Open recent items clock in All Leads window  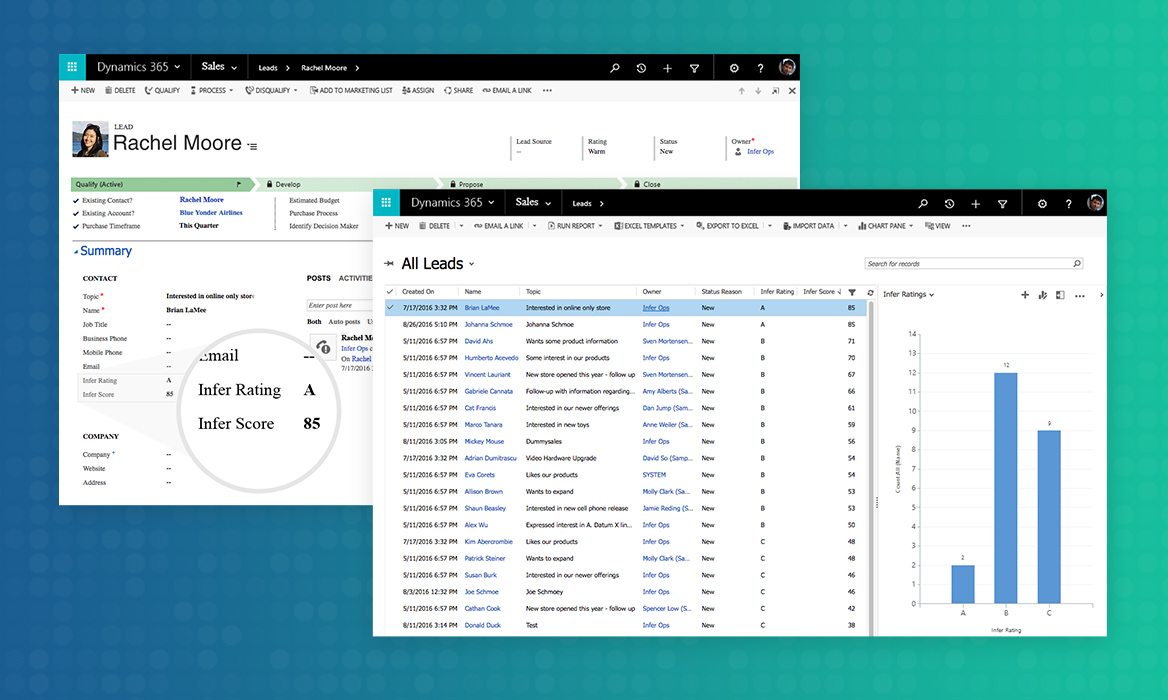pos(949,203)
